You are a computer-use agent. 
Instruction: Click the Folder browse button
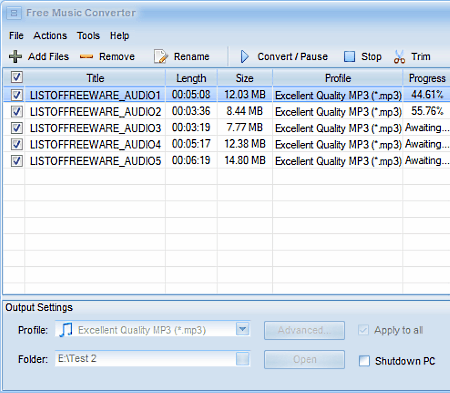click(x=243, y=359)
